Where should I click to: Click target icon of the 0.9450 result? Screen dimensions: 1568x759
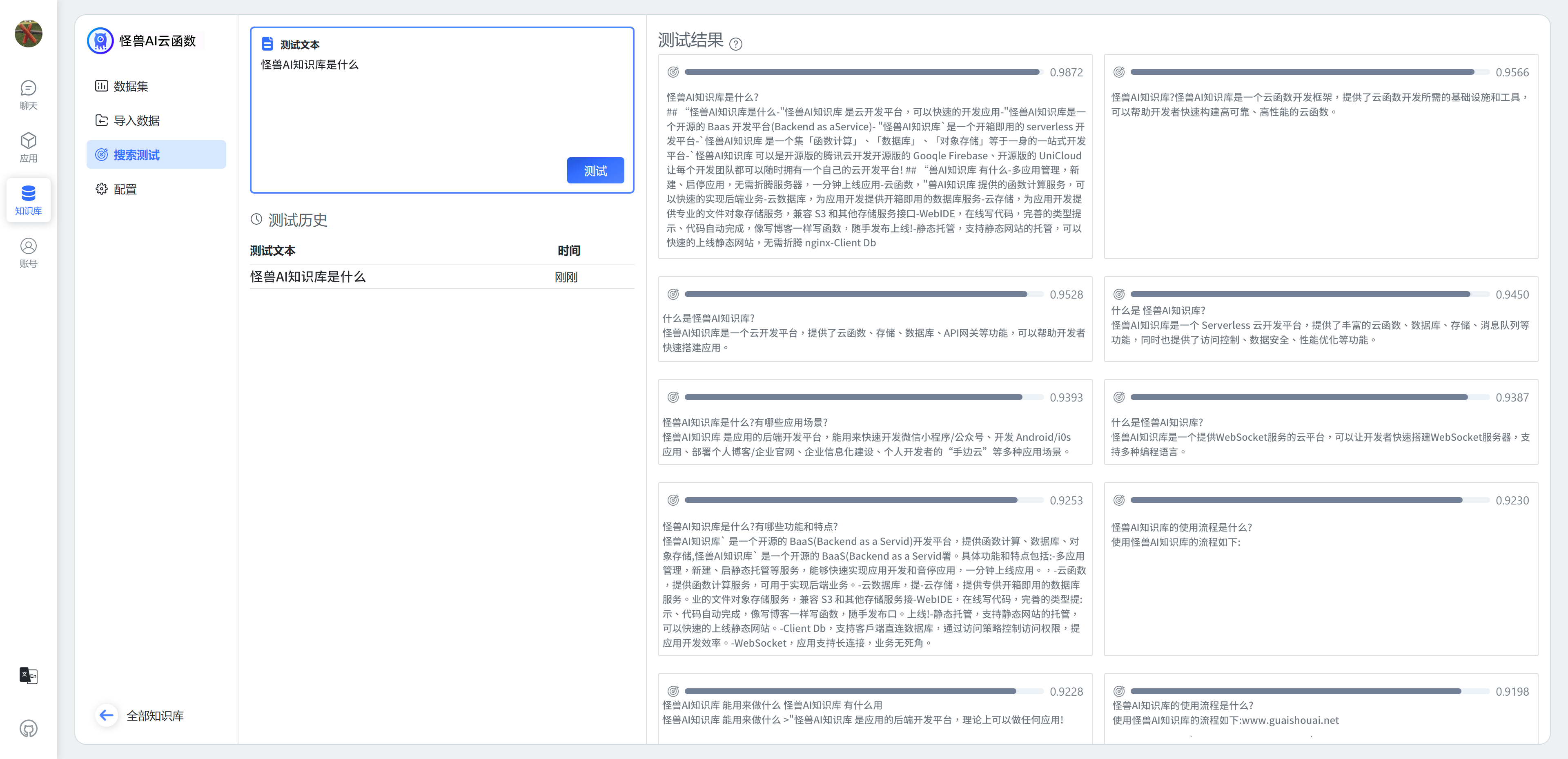(1118, 294)
